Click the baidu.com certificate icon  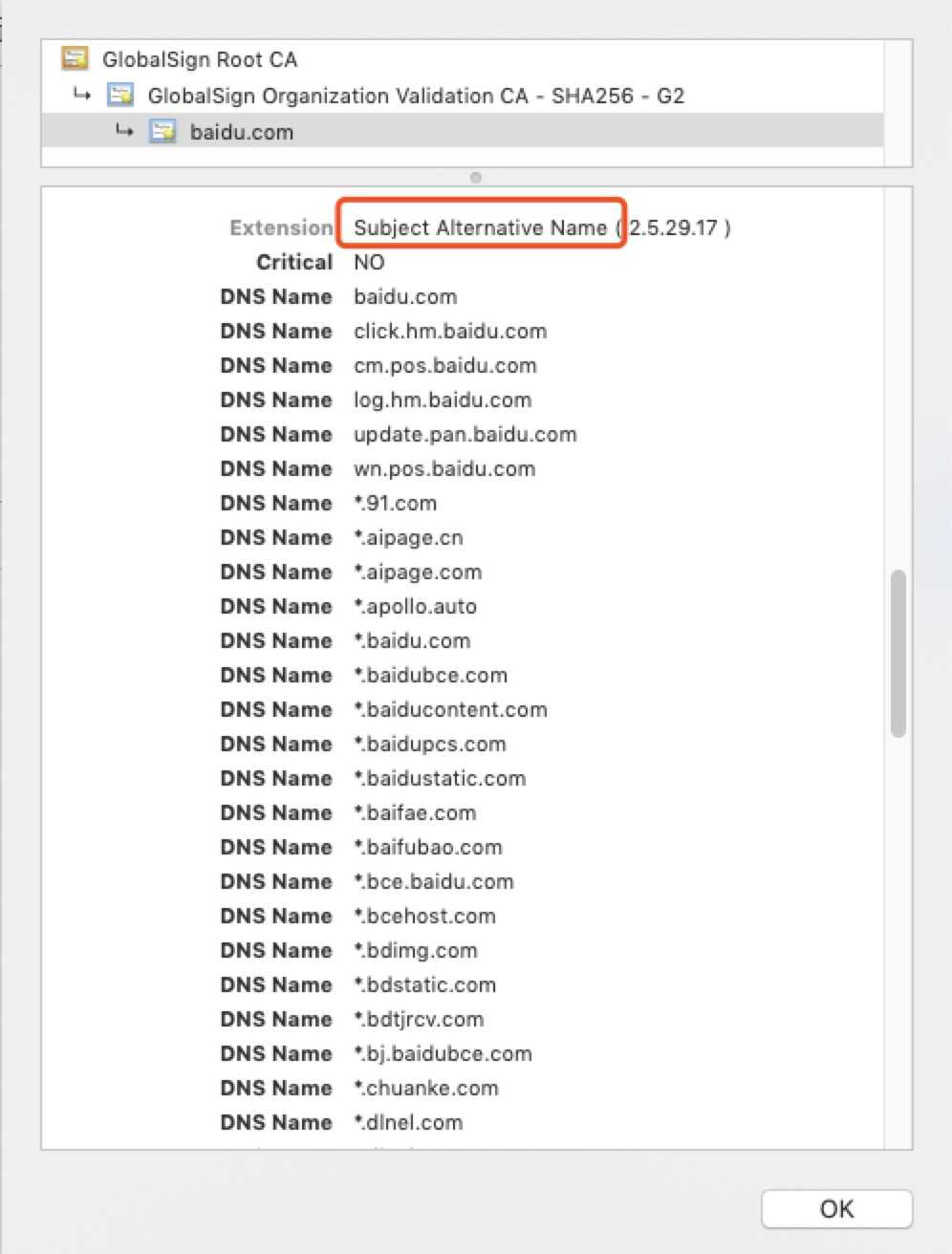pyautogui.click(x=163, y=132)
